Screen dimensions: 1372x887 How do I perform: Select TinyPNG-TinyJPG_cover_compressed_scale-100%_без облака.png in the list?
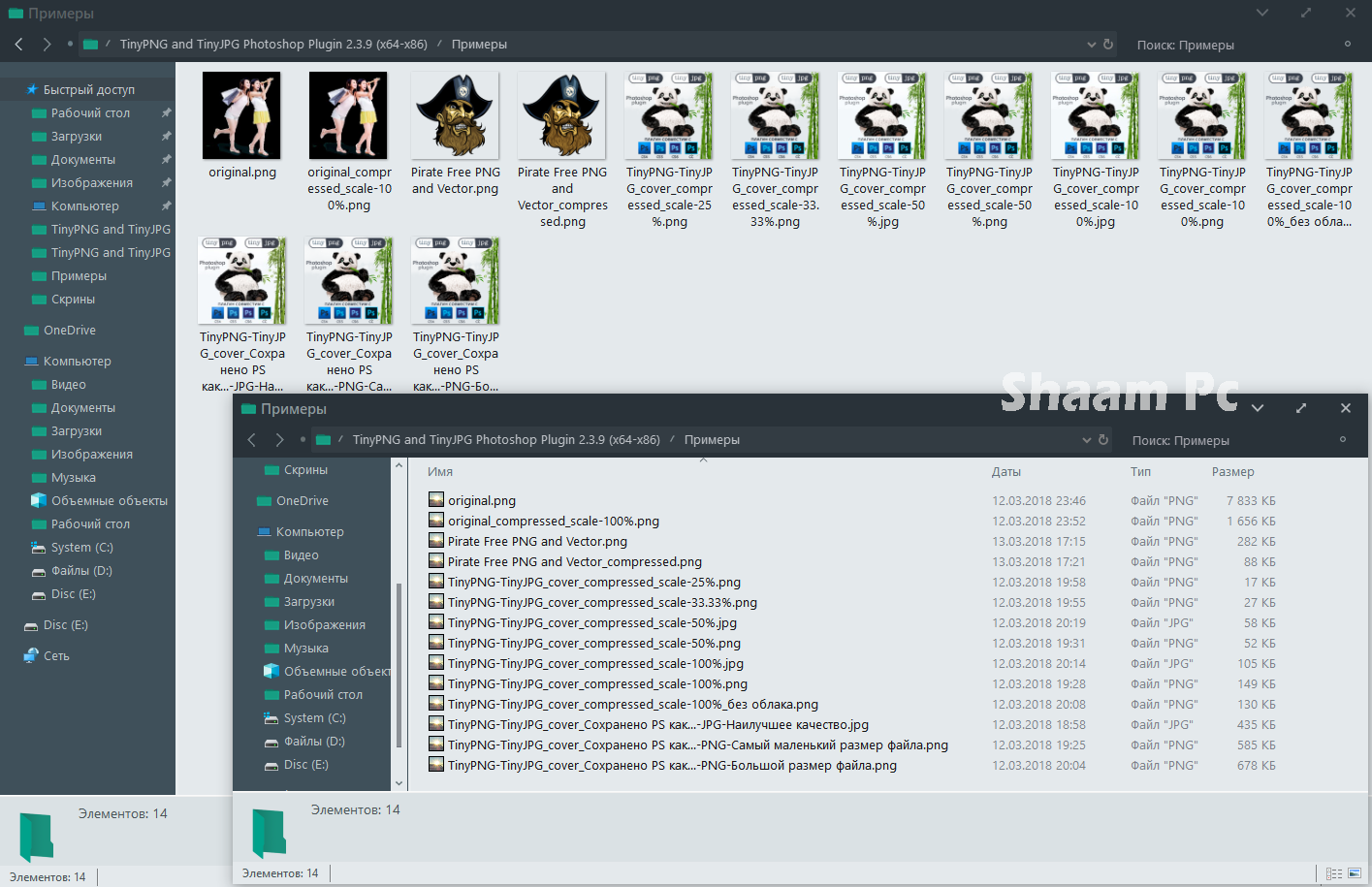(633, 705)
